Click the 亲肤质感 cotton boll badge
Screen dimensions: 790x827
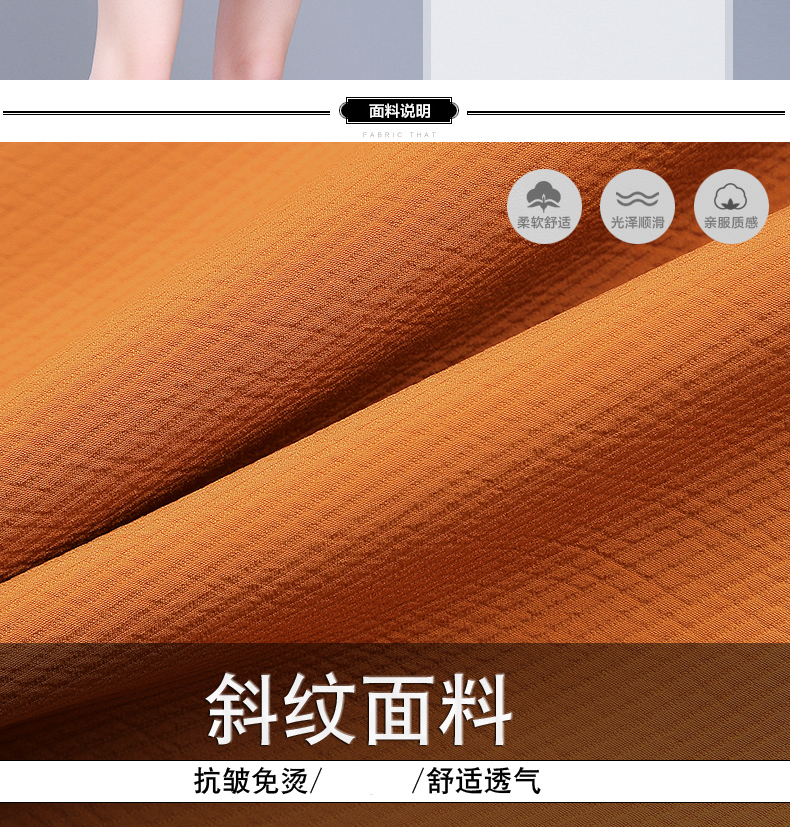(x=731, y=206)
